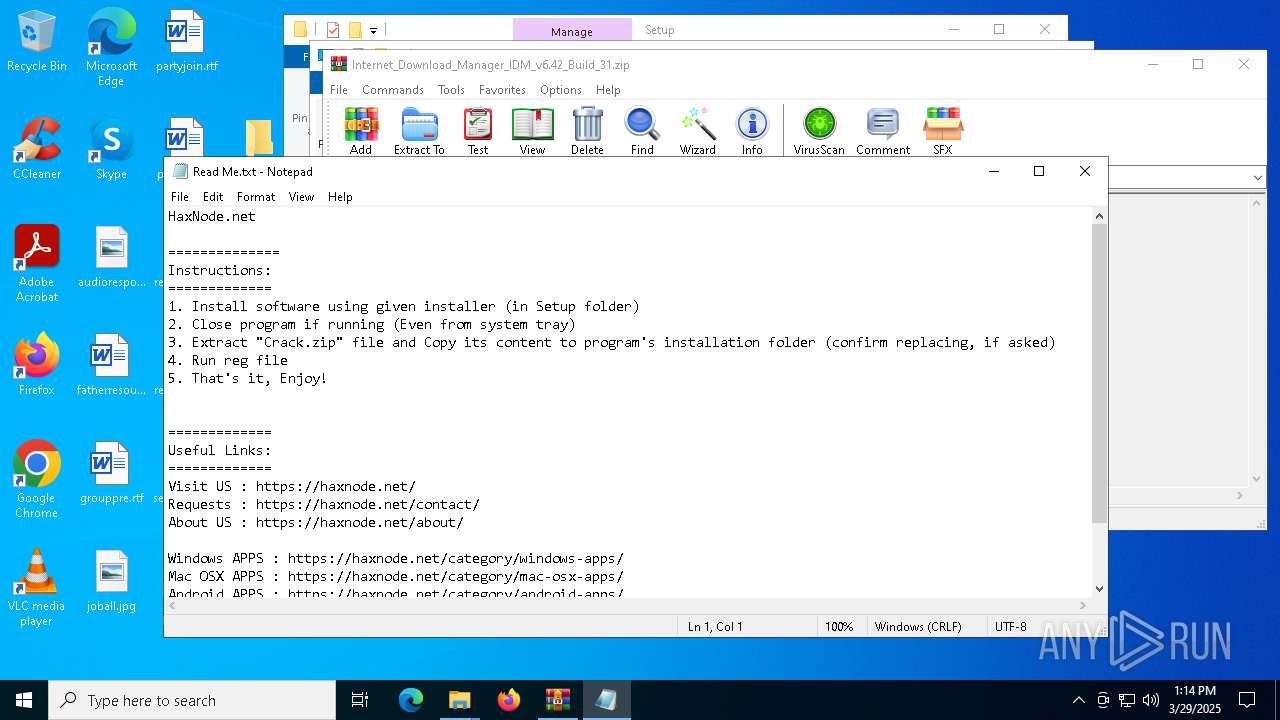Open Google Chrome desktop shortcut
Screen dimensions: 1280x720
pyautogui.click(x=37, y=480)
